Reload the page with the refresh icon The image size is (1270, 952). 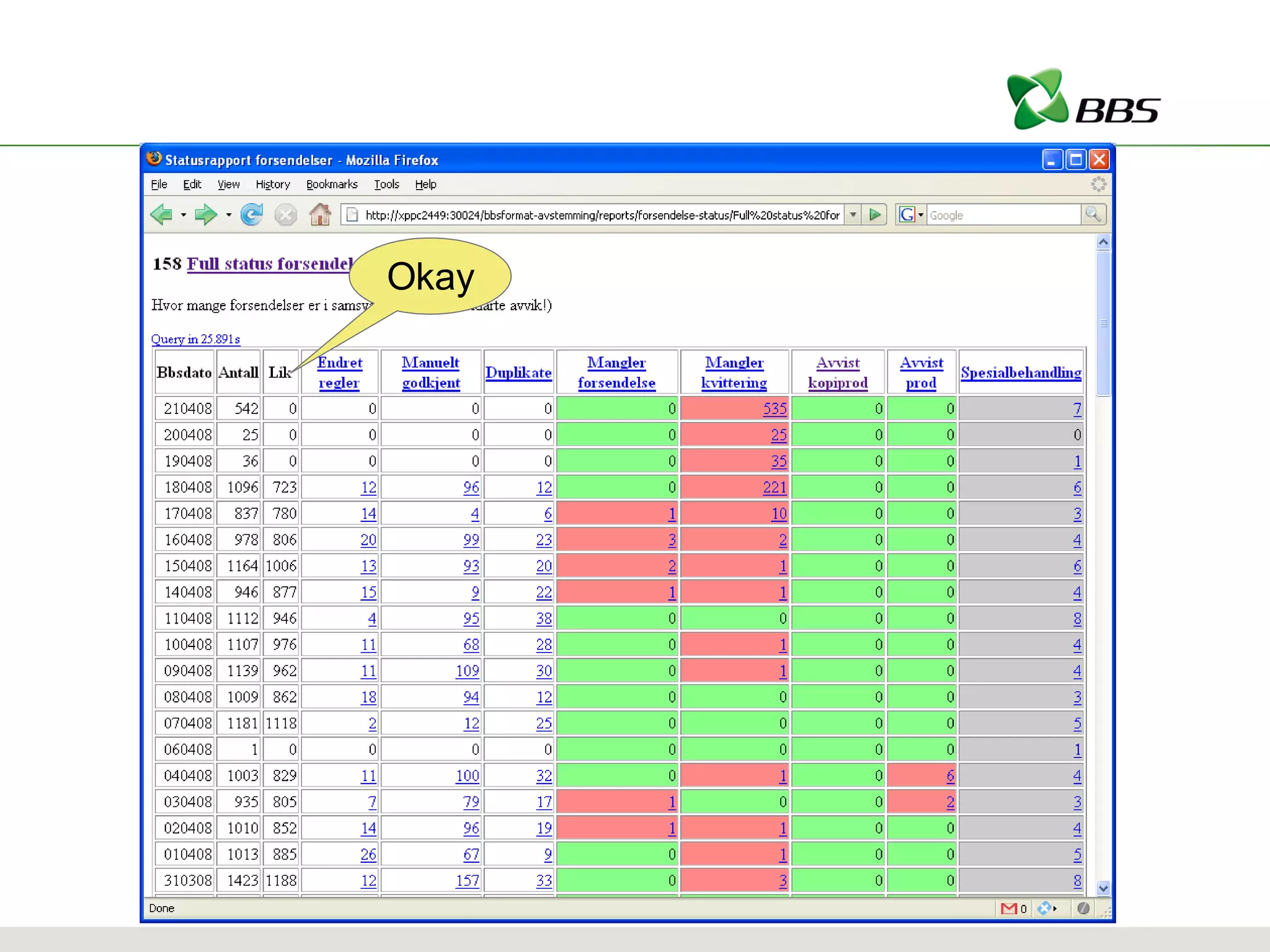pos(252,215)
